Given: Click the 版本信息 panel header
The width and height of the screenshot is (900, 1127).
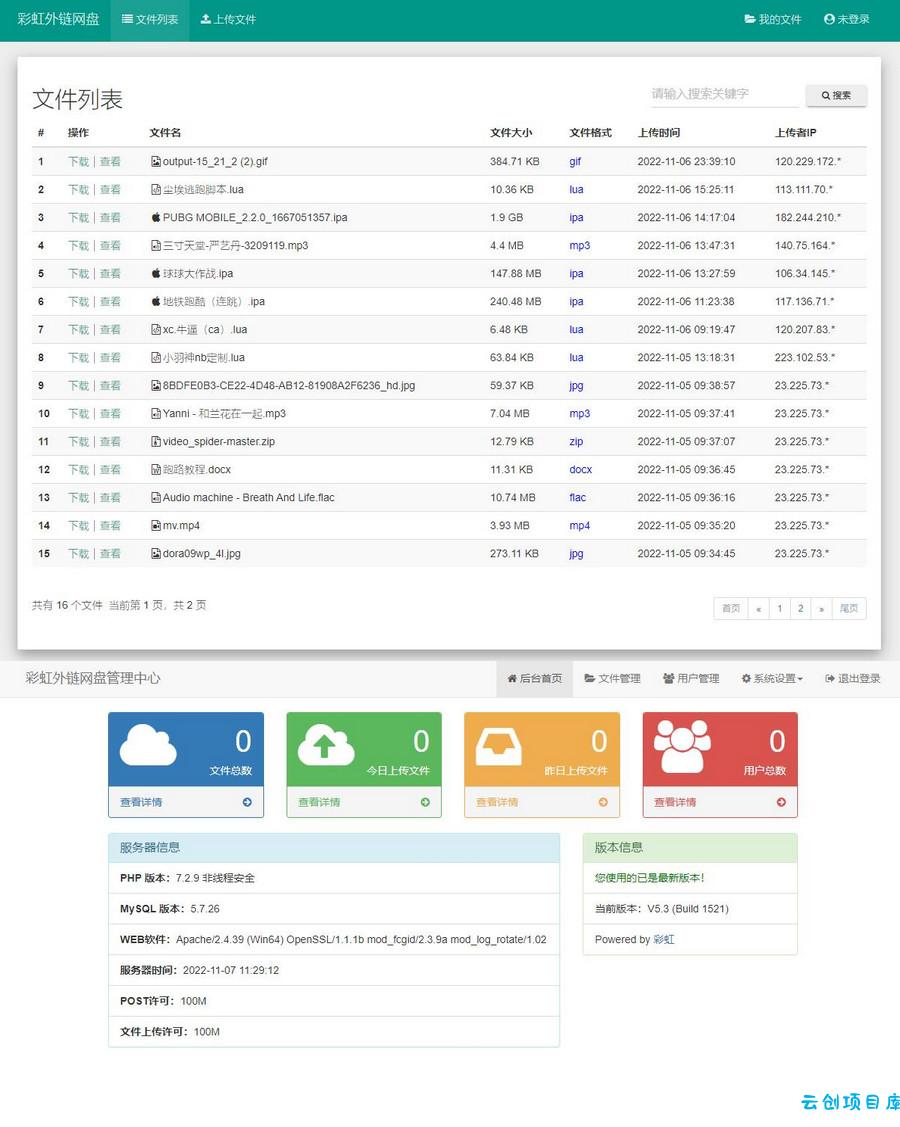Looking at the screenshot, I should 690,847.
